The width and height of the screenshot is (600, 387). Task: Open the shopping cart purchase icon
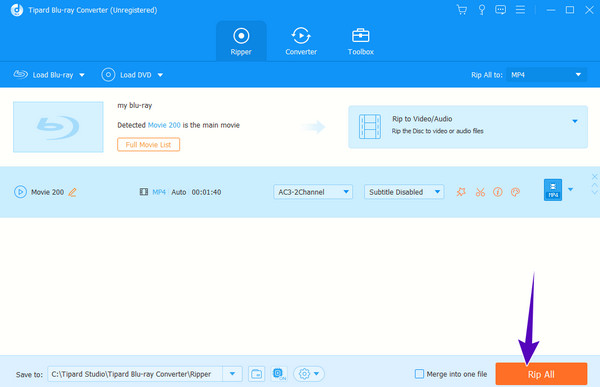point(462,10)
